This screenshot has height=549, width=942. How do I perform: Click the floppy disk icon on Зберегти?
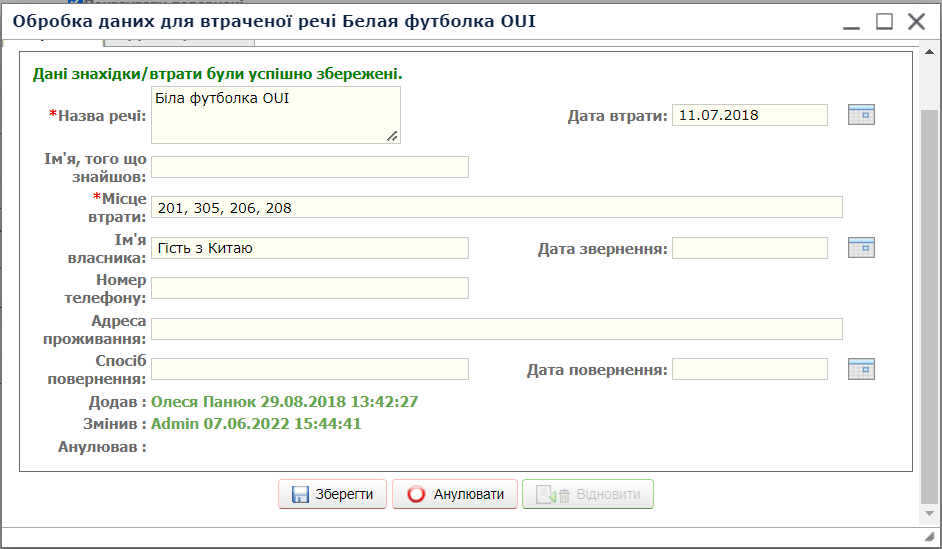300,495
